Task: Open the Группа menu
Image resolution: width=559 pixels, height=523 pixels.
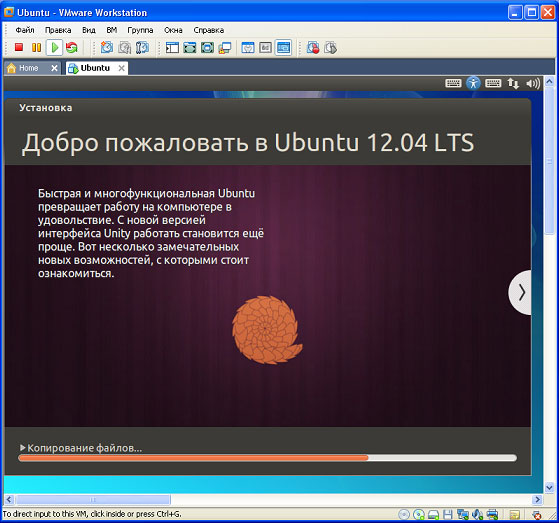Action: coord(140,30)
